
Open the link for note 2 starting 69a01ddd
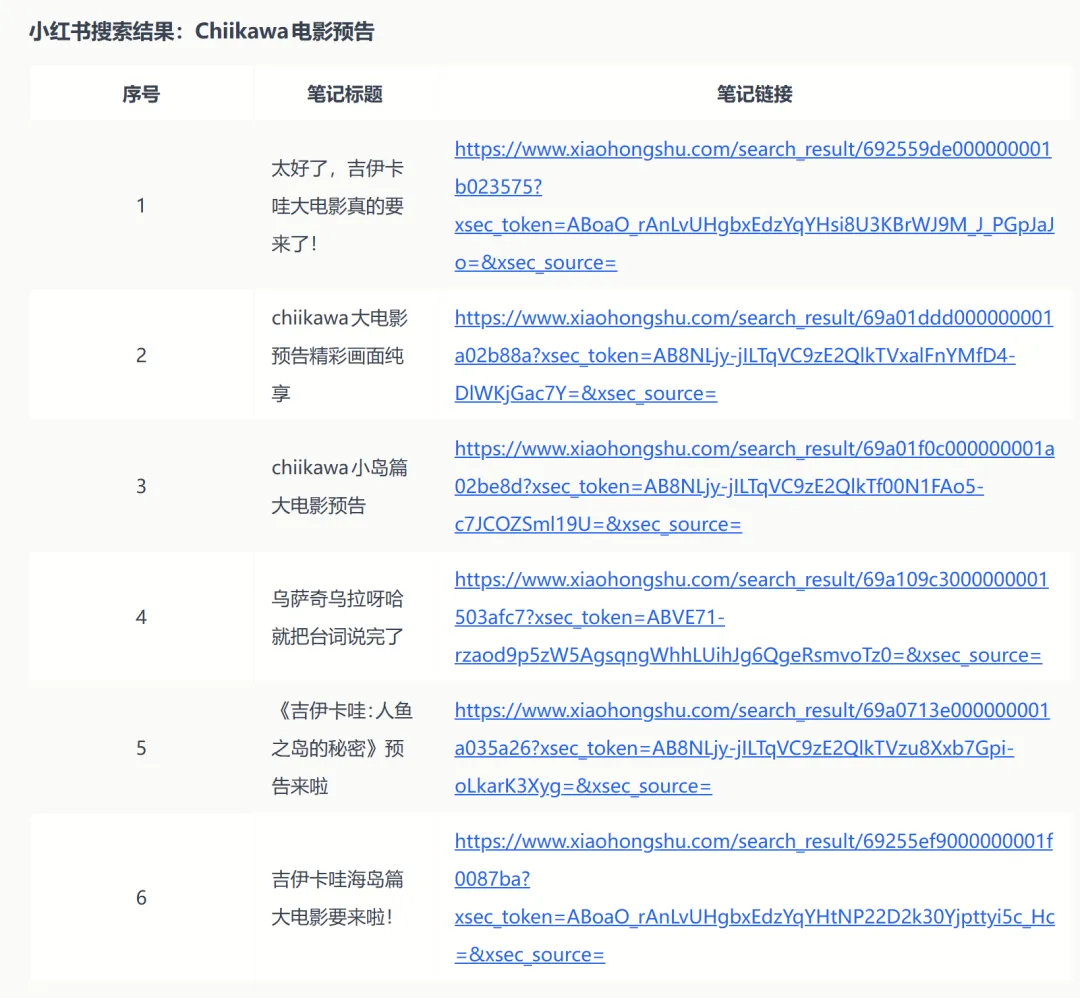(754, 355)
